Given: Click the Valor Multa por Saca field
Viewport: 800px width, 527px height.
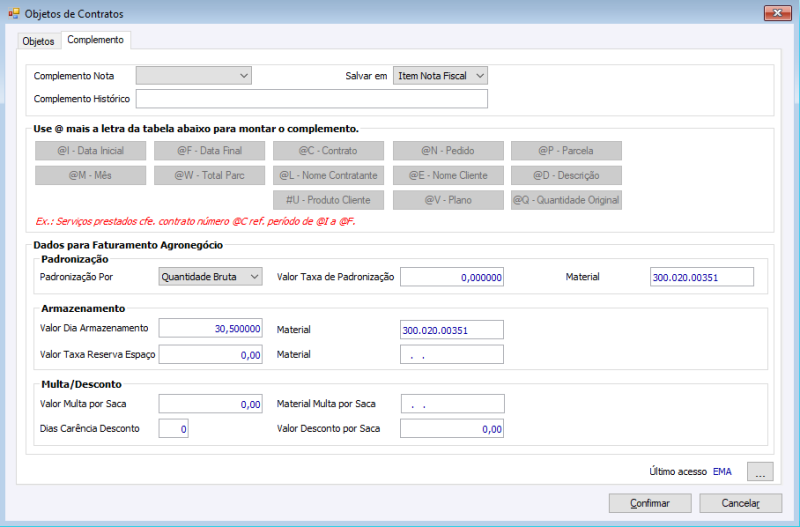Looking at the screenshot, I should (210, 404).
